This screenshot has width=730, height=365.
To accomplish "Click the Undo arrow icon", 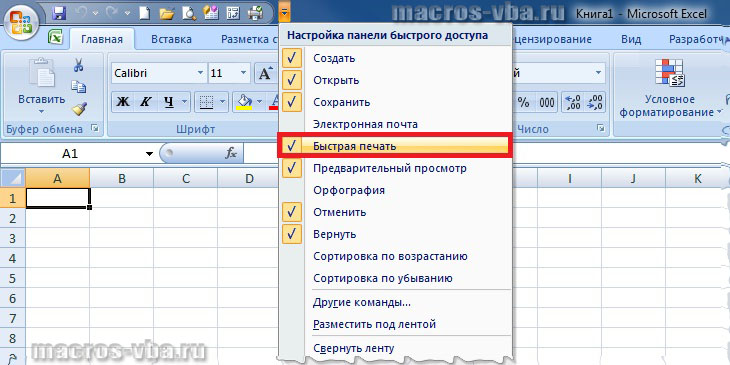I will (82, 14).
